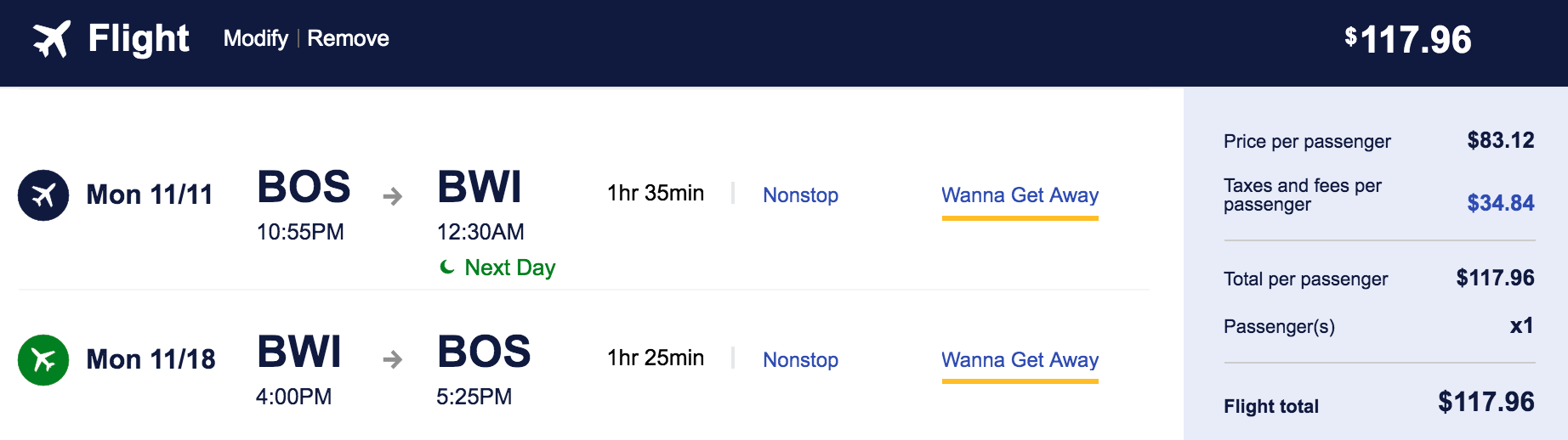The image size is (1568, 440).
Task: Click the green returning flight circle icon
Action: [x=43, y=360]
